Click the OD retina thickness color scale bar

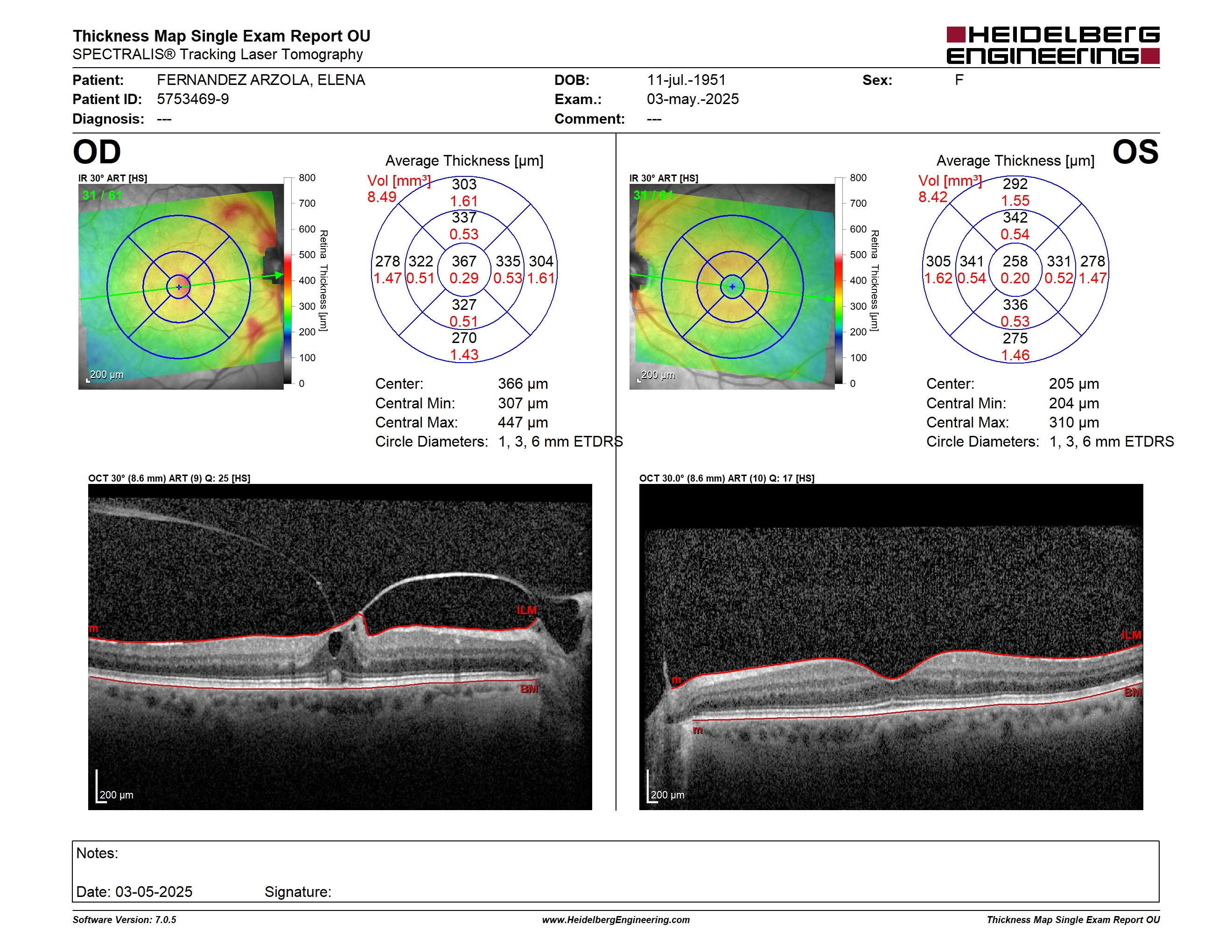click(288, 280)
